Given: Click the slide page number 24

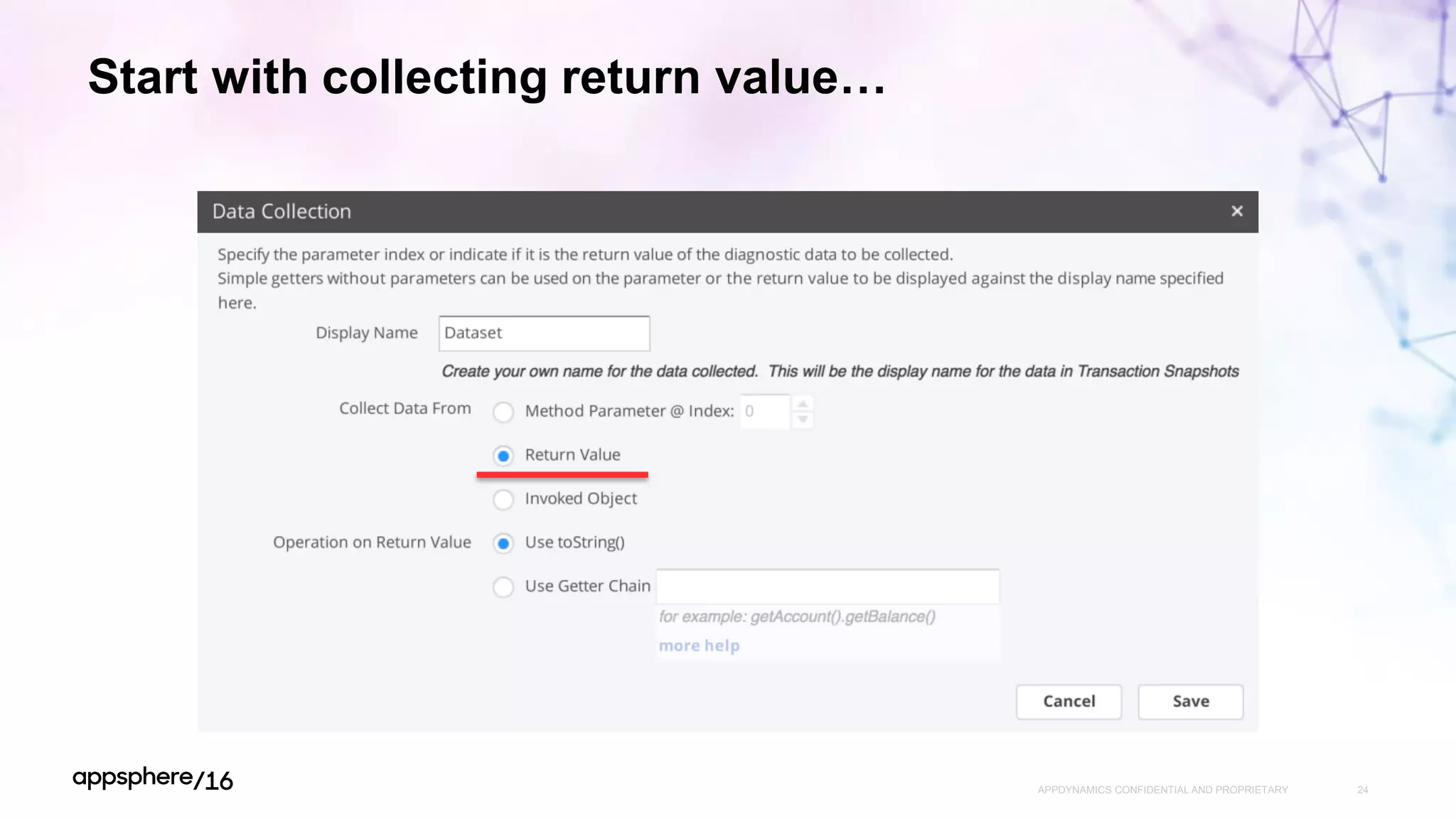Looking at the screenshot, I should tap(1362, 790).
